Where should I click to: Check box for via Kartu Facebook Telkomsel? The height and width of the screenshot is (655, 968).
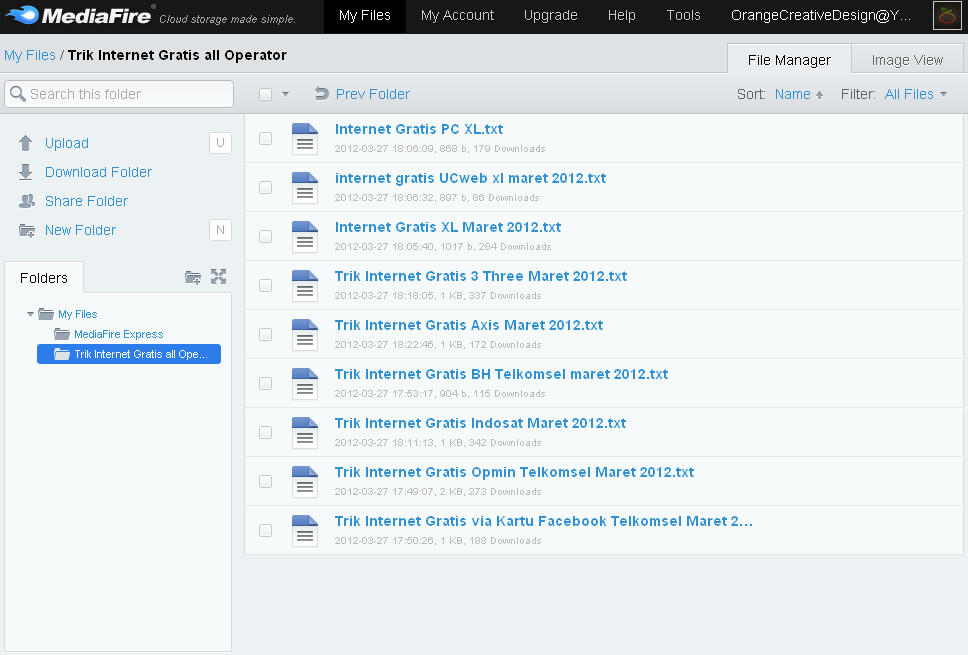[x=265, y=530]
